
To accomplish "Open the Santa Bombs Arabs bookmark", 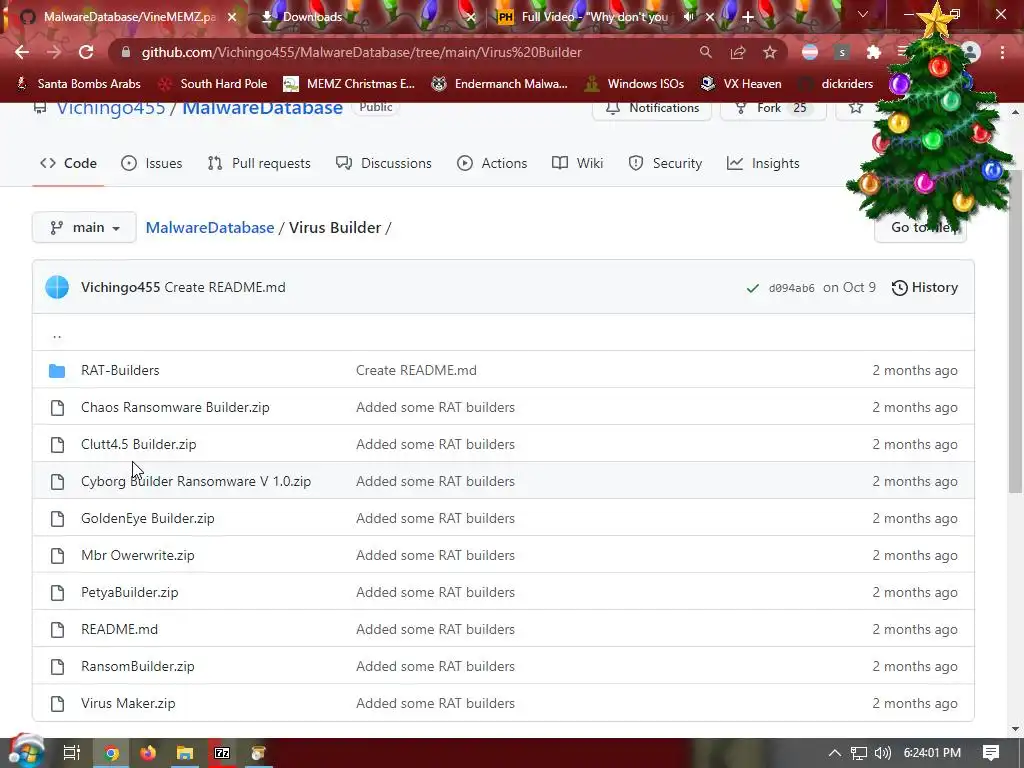I will coord(78,84).
